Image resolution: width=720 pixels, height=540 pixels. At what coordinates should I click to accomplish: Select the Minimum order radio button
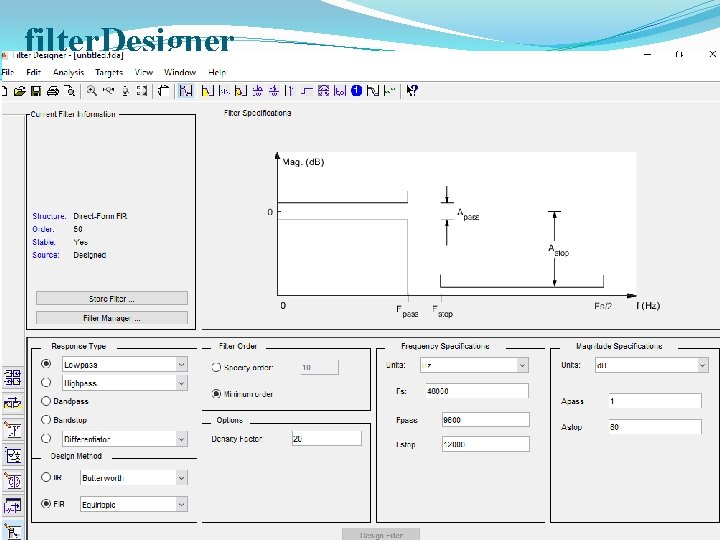click(216, 394)
